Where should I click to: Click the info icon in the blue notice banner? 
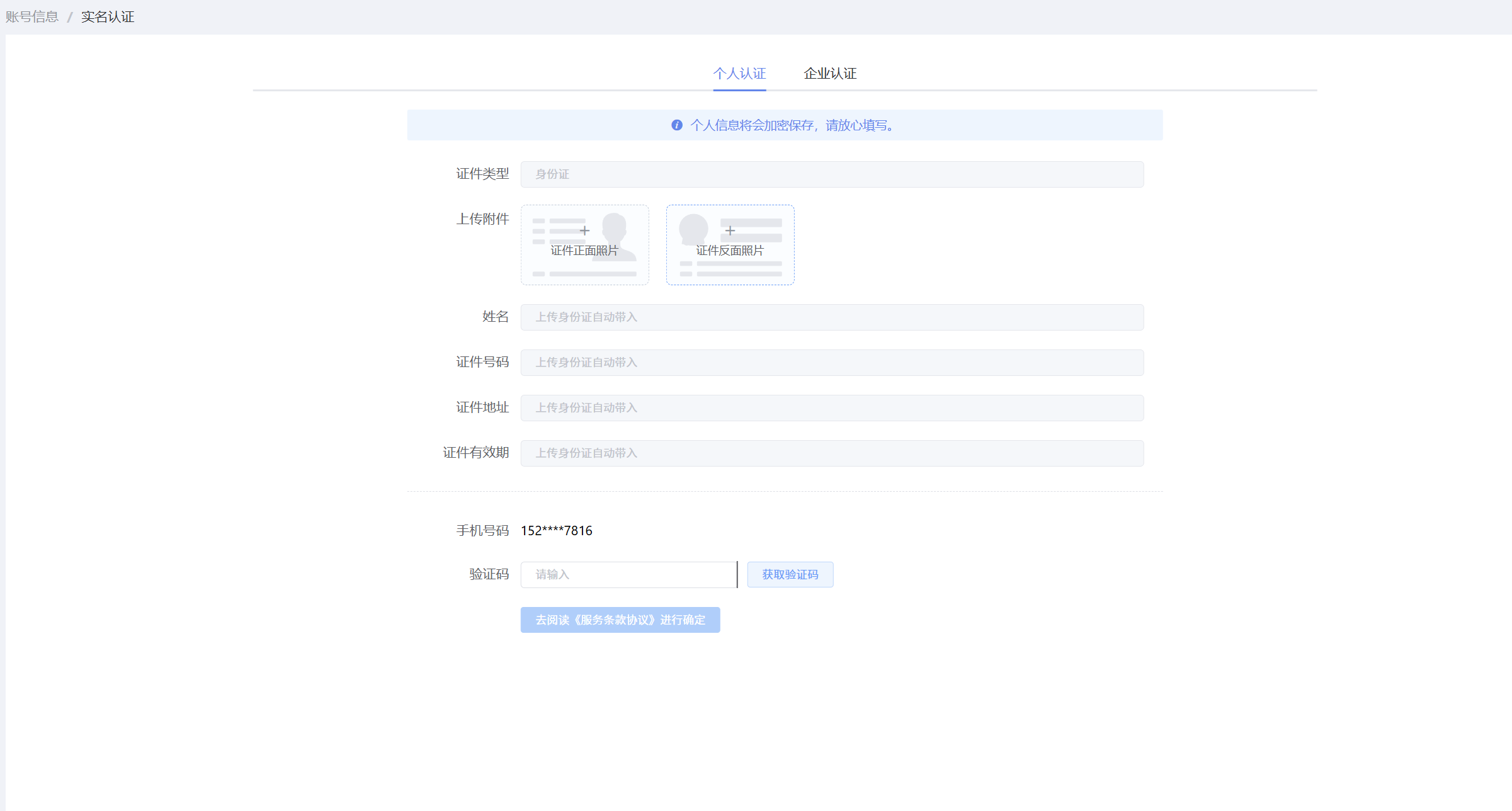point(677,125)
